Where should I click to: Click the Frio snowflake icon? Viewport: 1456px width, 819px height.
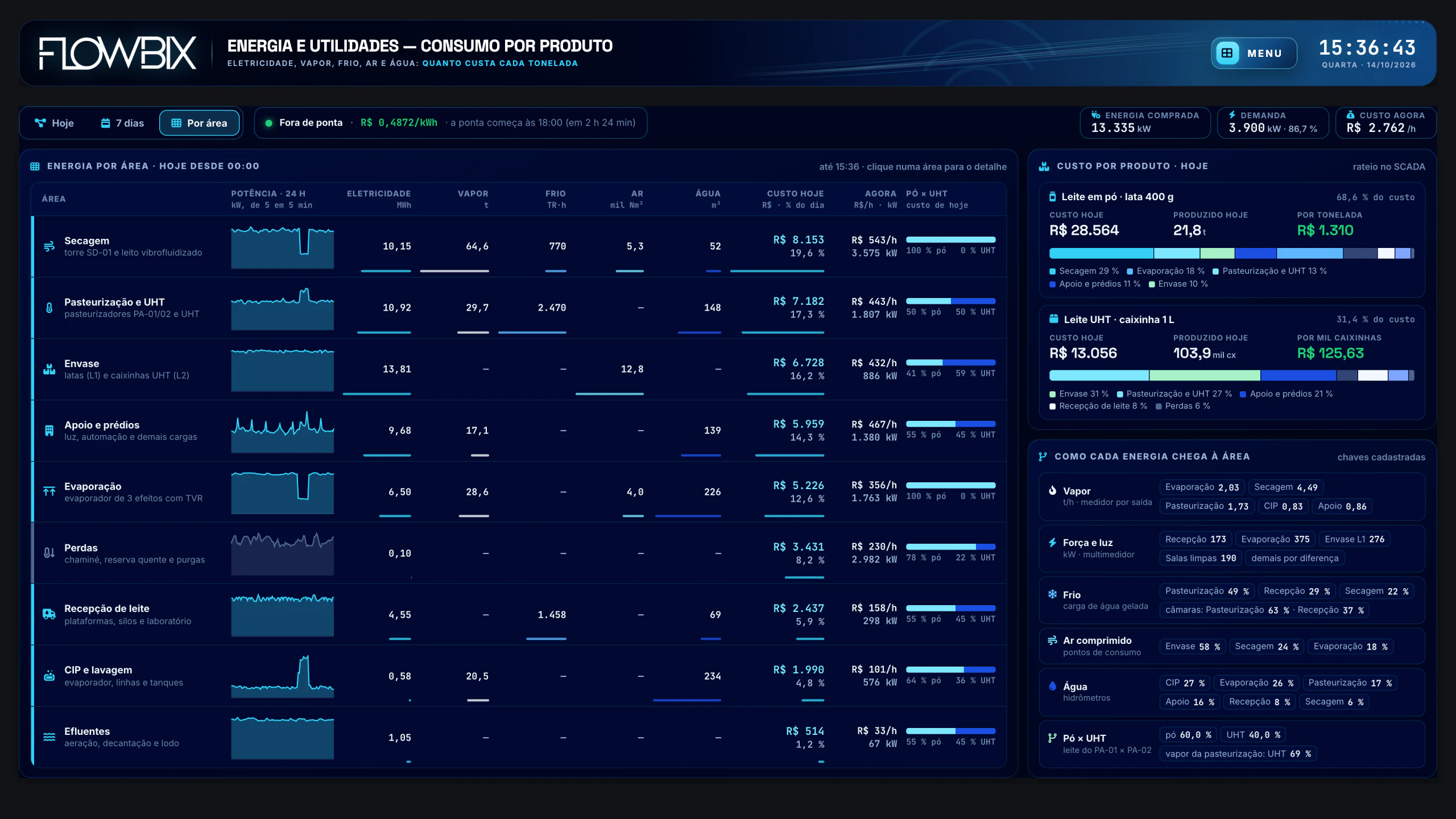(x=1052, y=594)
